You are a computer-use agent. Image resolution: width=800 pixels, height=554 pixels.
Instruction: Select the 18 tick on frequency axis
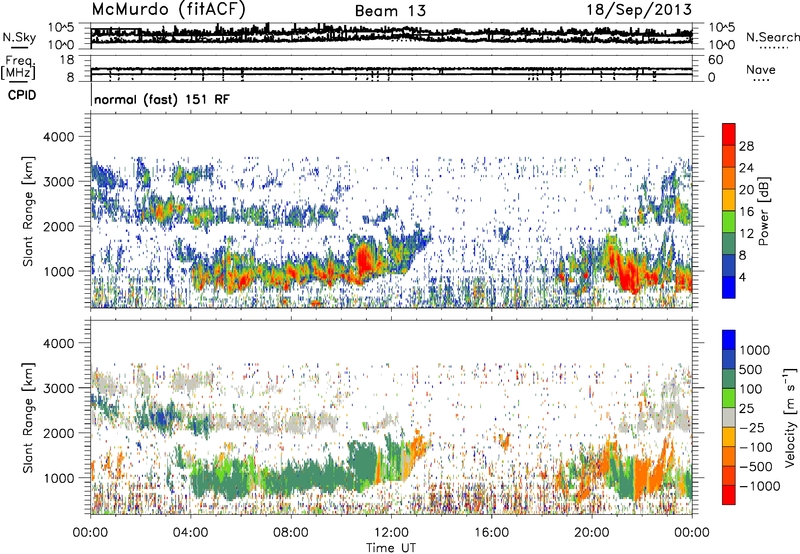[x=66, y=60]
